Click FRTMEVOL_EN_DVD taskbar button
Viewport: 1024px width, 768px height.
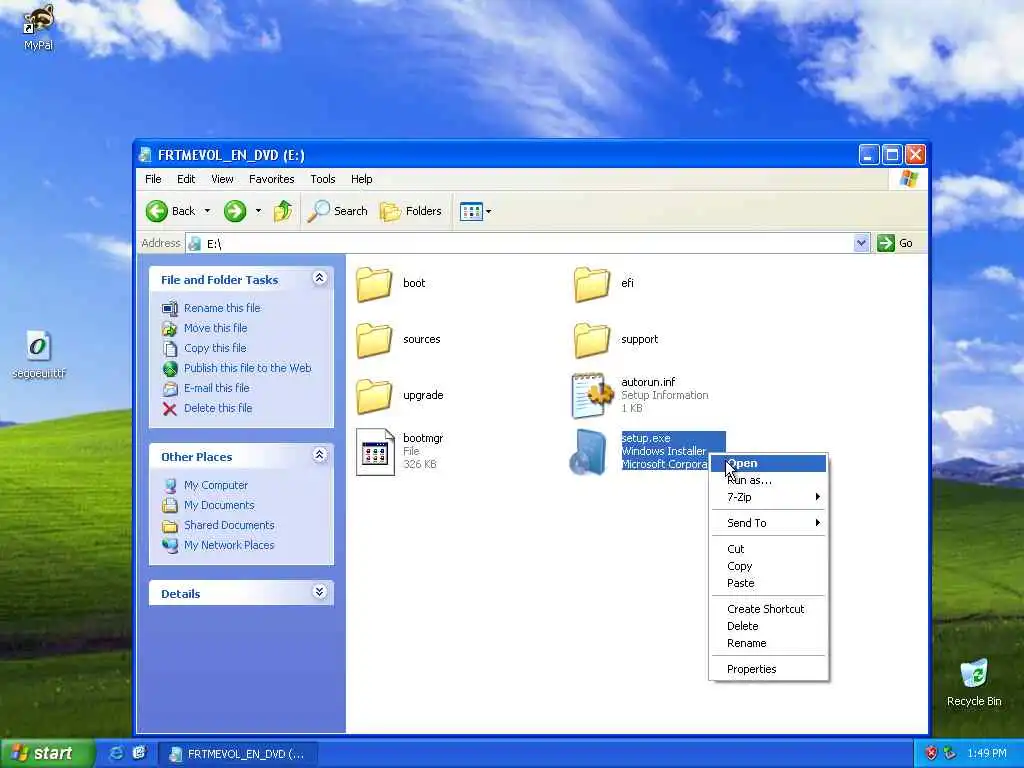tap(238, 754)
